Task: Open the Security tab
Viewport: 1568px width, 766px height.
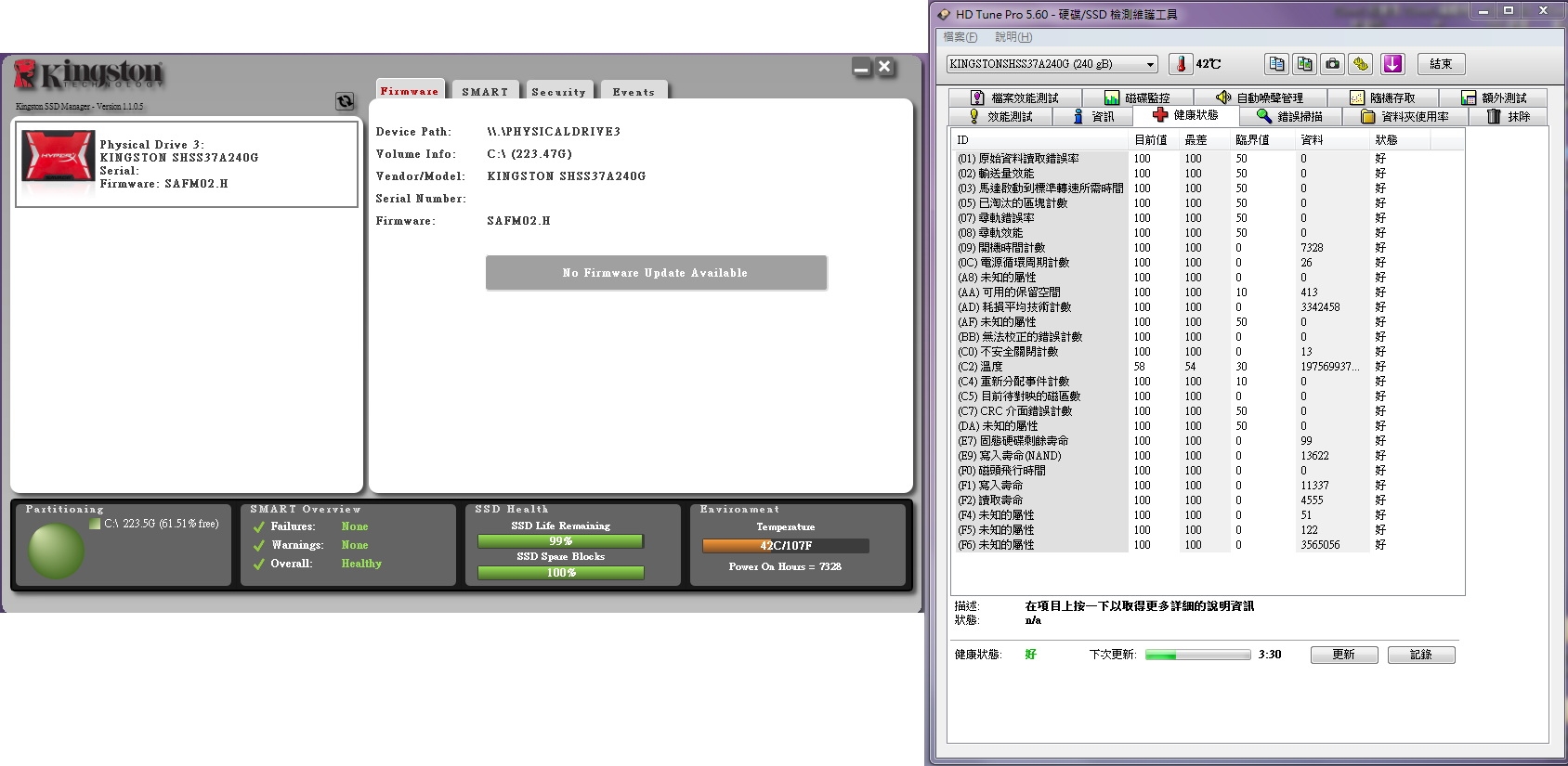Action: 558,92
